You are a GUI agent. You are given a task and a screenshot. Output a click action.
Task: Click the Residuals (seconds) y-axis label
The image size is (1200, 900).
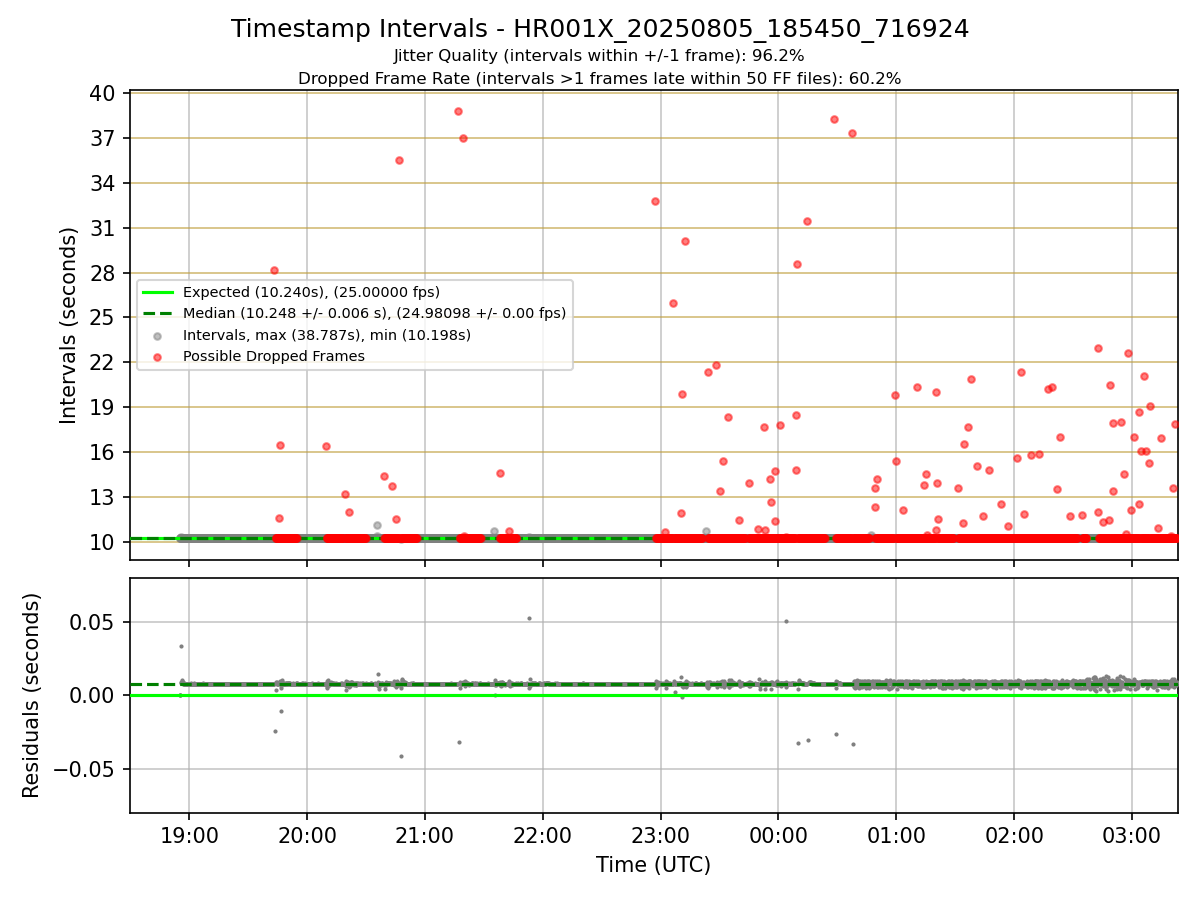(32, 695)
